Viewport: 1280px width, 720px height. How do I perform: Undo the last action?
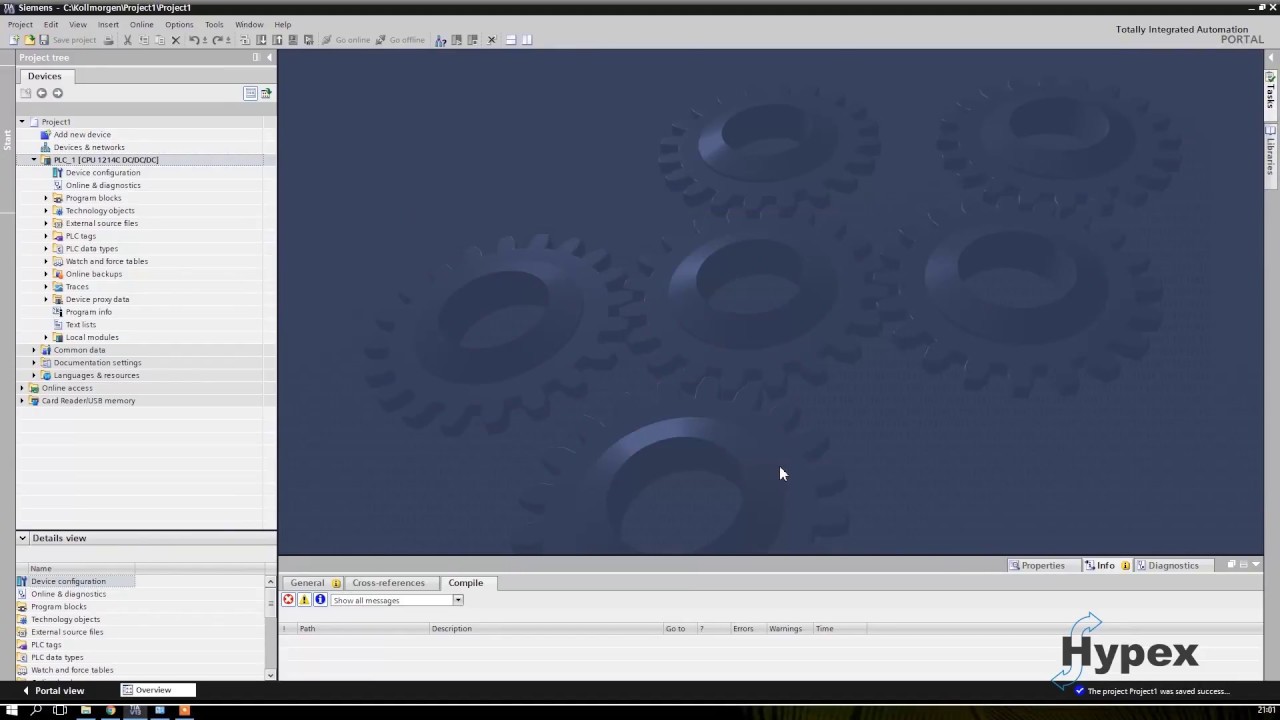click(194, 40)
